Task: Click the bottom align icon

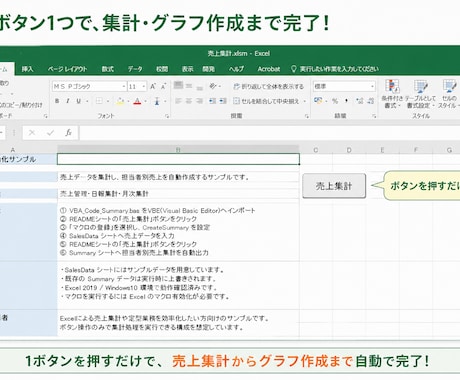Action: click(200, 87)
